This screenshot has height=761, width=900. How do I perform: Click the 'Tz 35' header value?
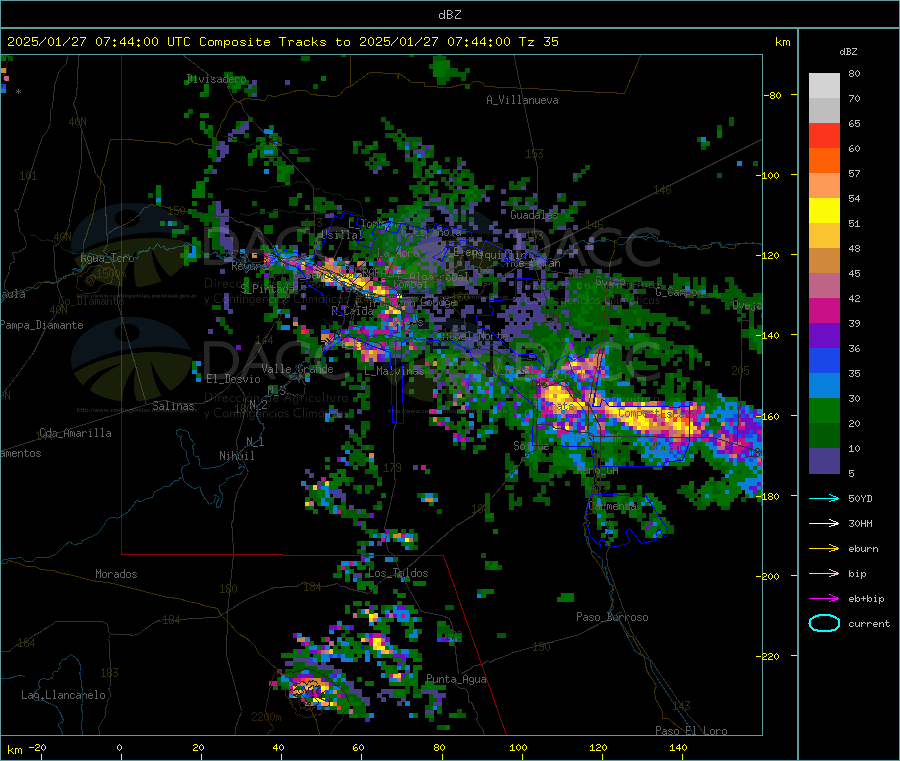pyautogui.click(x=539, y=42)
